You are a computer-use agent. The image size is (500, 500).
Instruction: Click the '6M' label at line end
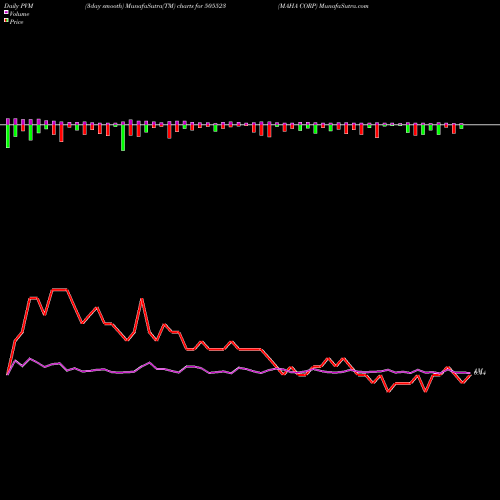click(479, 372)
